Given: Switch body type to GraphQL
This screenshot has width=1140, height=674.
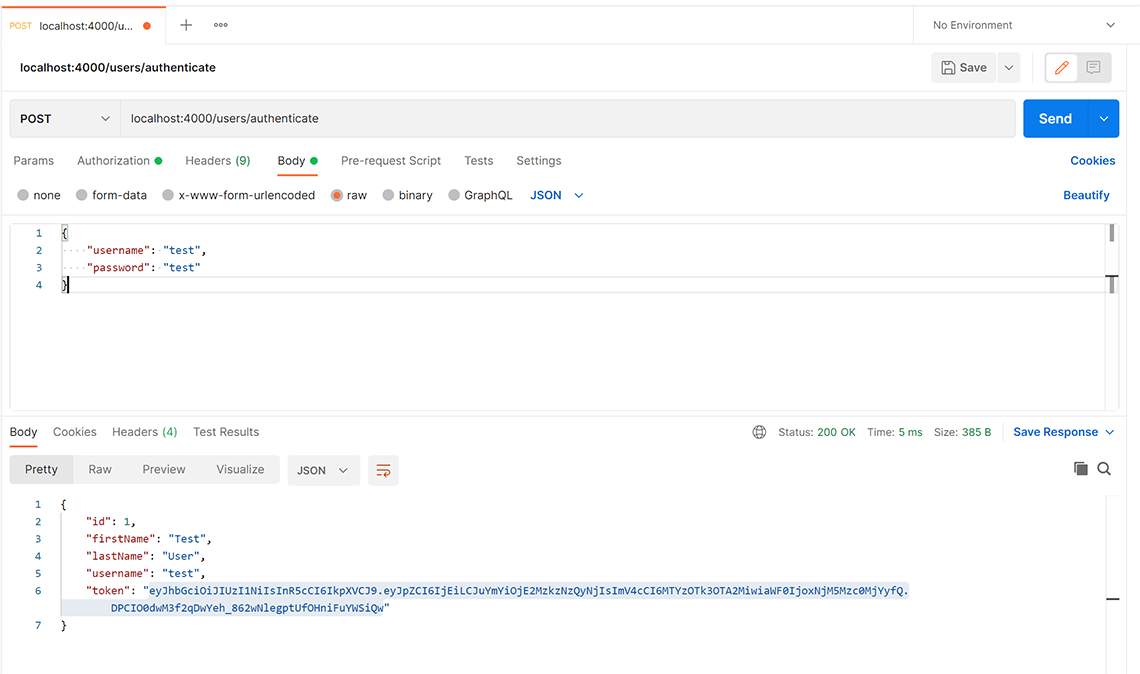Looking at the screenshot, I should [480, 195].
